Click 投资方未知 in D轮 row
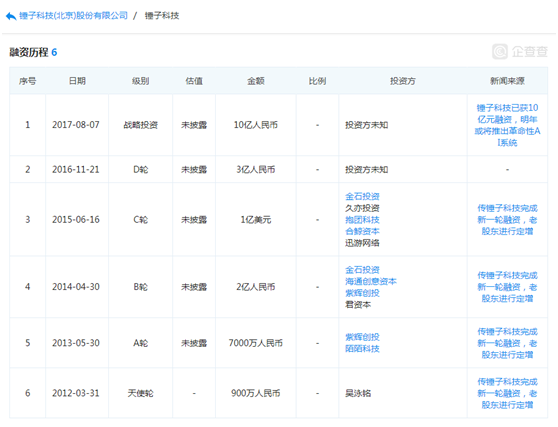558x427 pixels. point(367,169)
